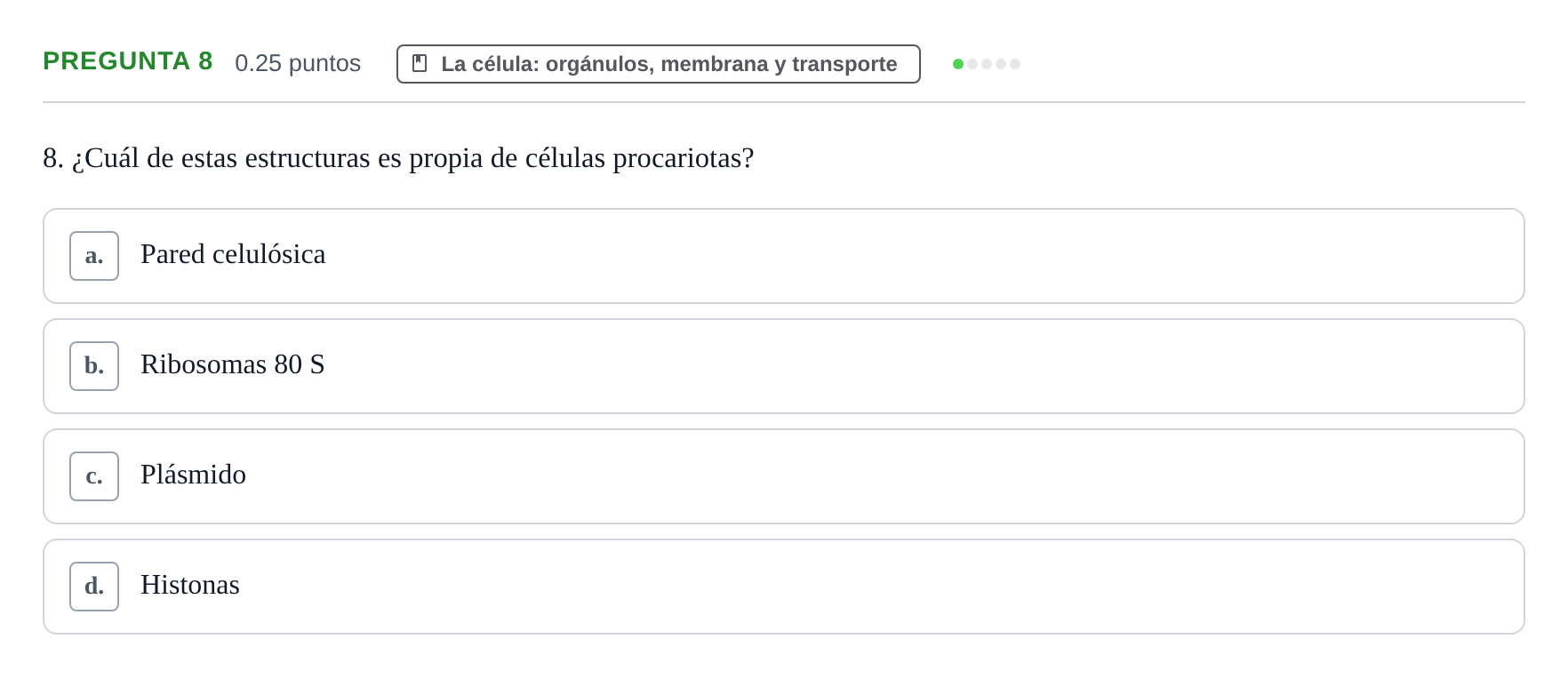This screenshot has height=679, width=1568.
Task: Click the question text about procariotas
Action: [x=398, y=158]
